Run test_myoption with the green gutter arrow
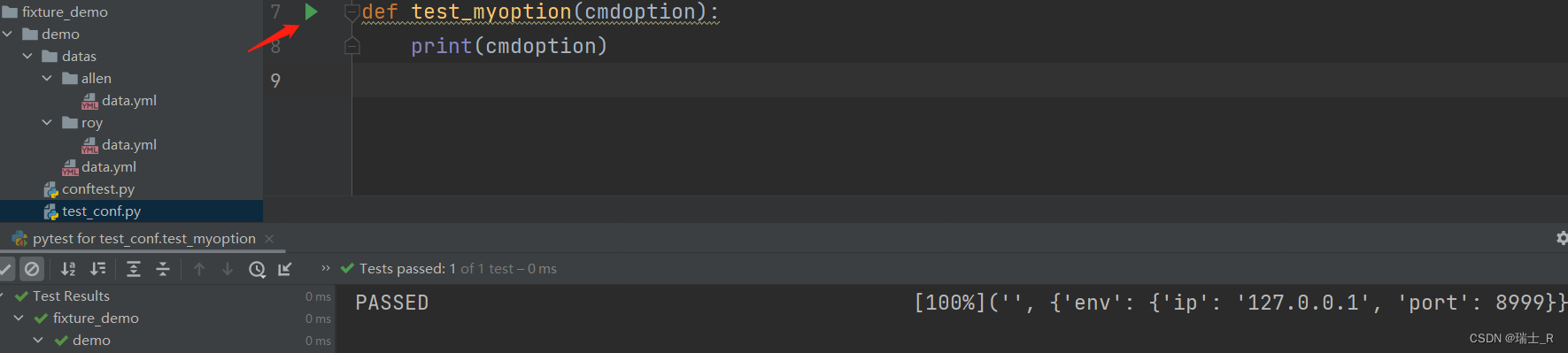This screenshot has height=353, width=1568. coord(311,12)
